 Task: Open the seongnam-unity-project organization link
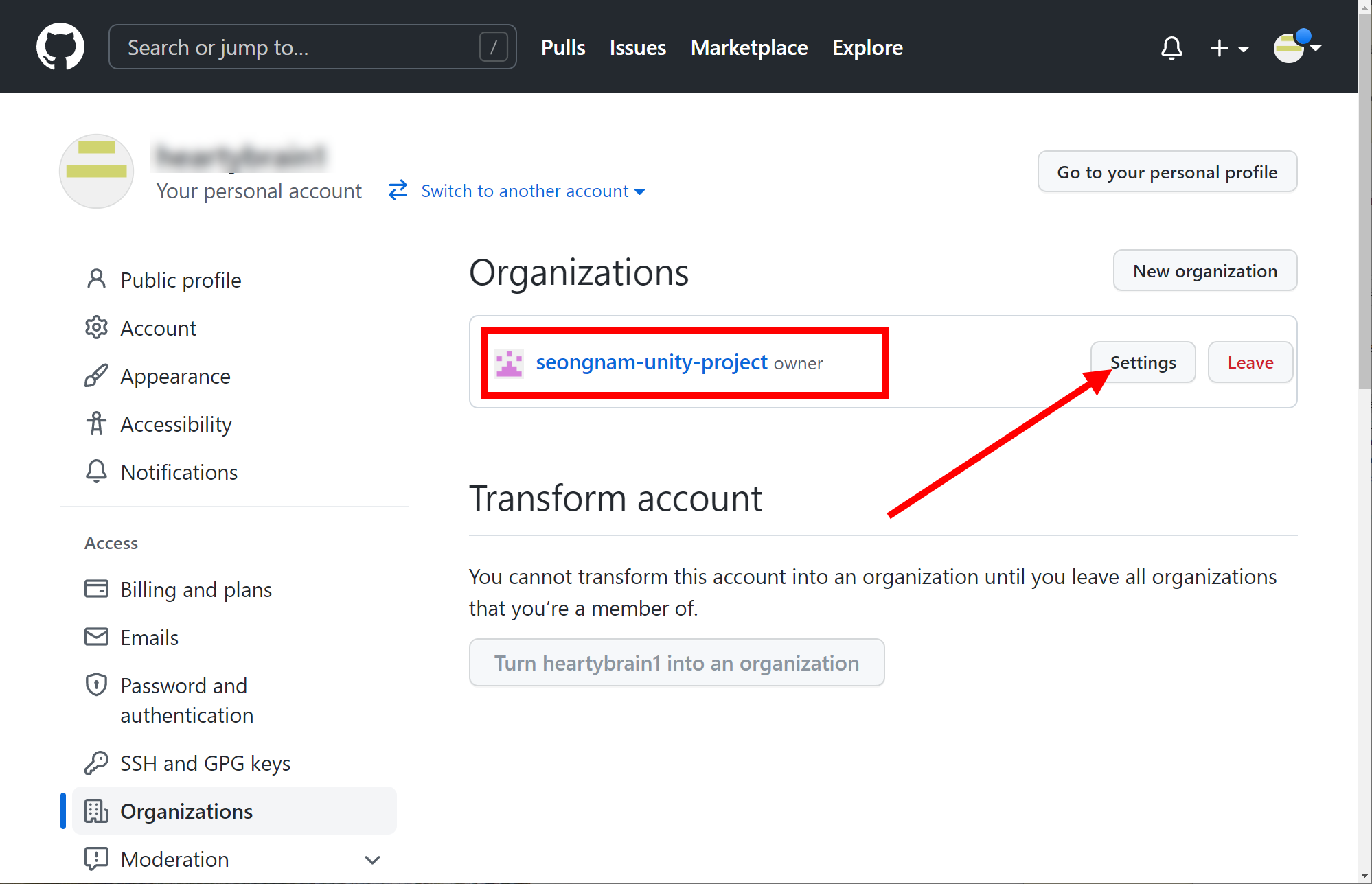(x=651, y=362)
